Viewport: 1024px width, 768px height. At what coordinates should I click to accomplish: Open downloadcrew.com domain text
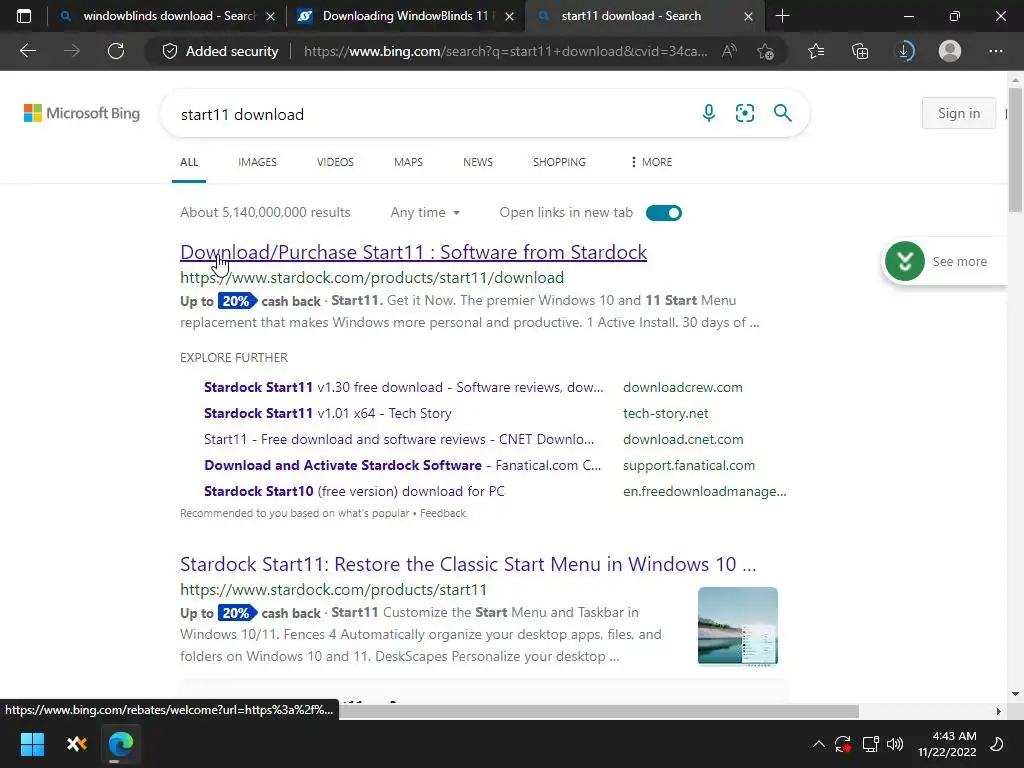[682, 387]
